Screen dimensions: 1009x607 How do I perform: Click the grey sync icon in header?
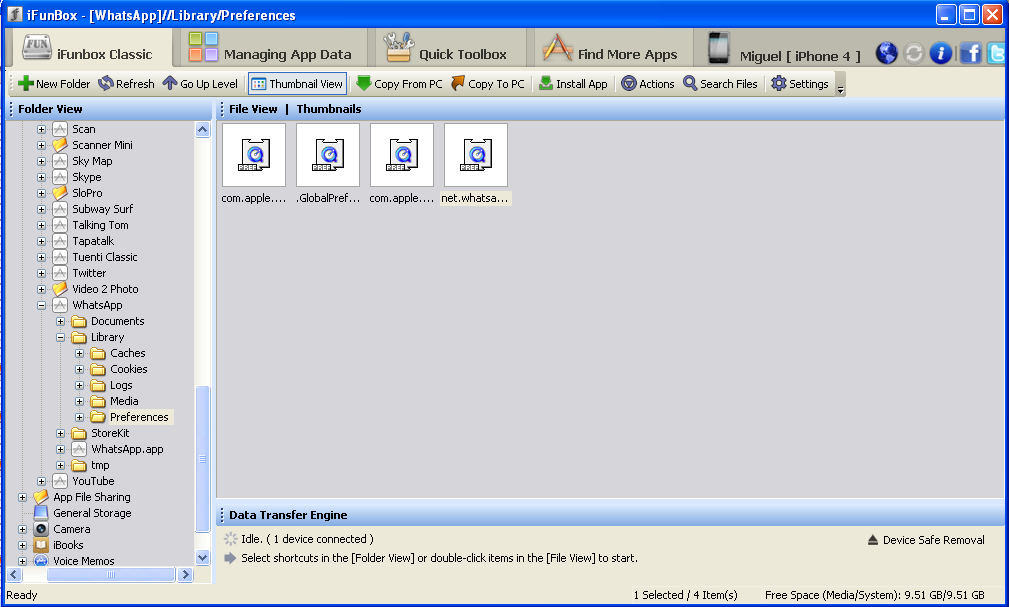[914, 53]
